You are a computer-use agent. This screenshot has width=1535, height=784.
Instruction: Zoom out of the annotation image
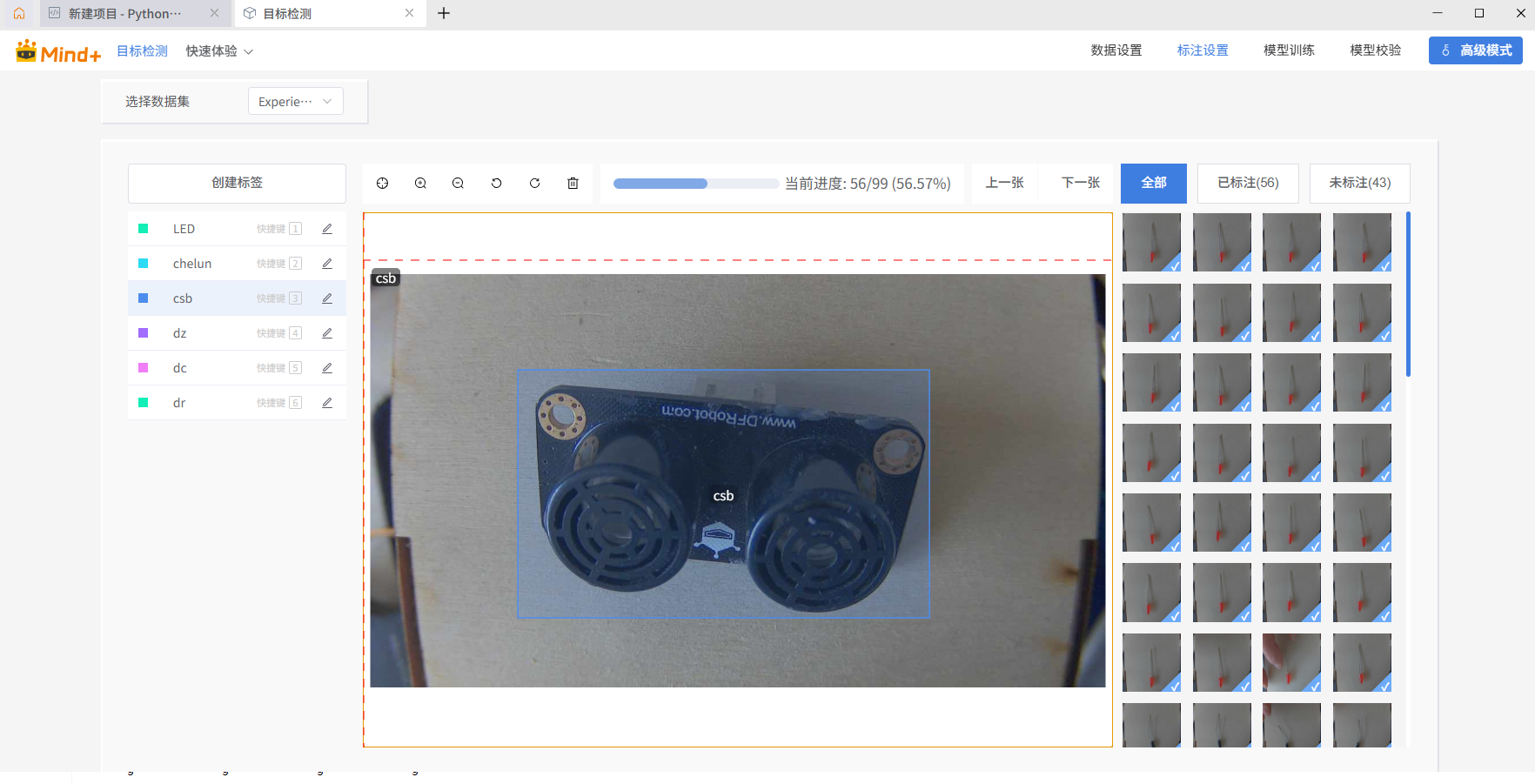click(x=458, y=183)
